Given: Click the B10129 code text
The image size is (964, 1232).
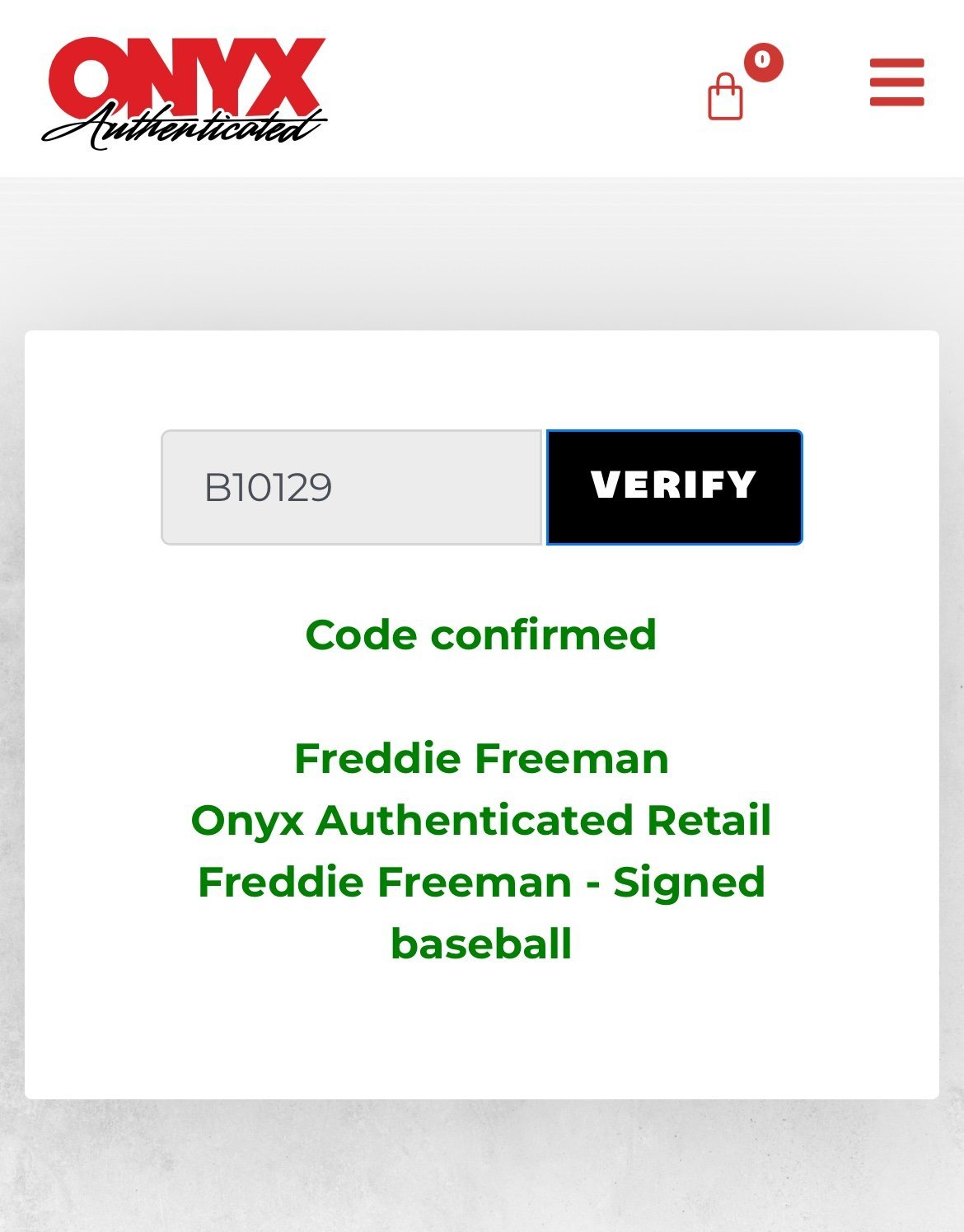Looking at the screenshot, I should 268,487.
